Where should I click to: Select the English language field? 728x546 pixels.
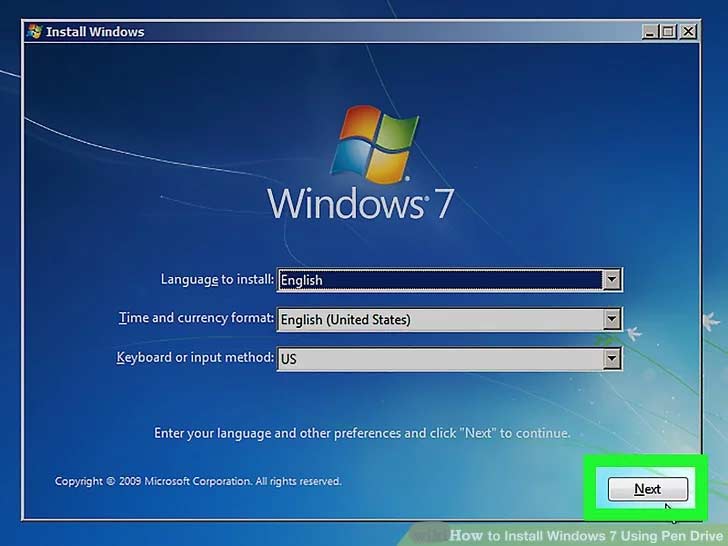point(449,280)
